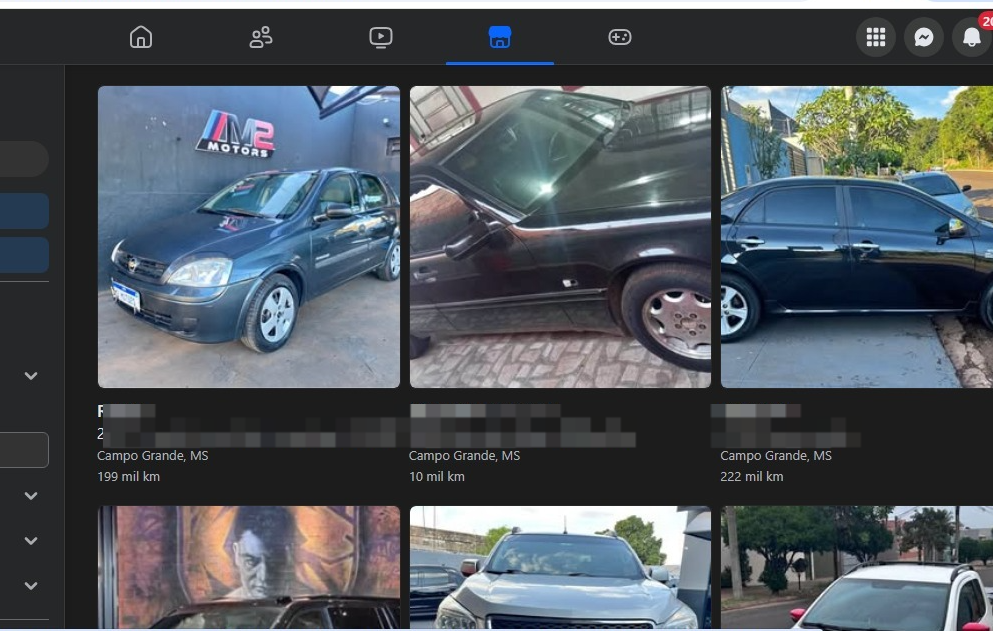Click 'Campo Grande, MS' under the Mercedes listing
Viewport: 993px width, 631px height.
(x=464, y=456)
